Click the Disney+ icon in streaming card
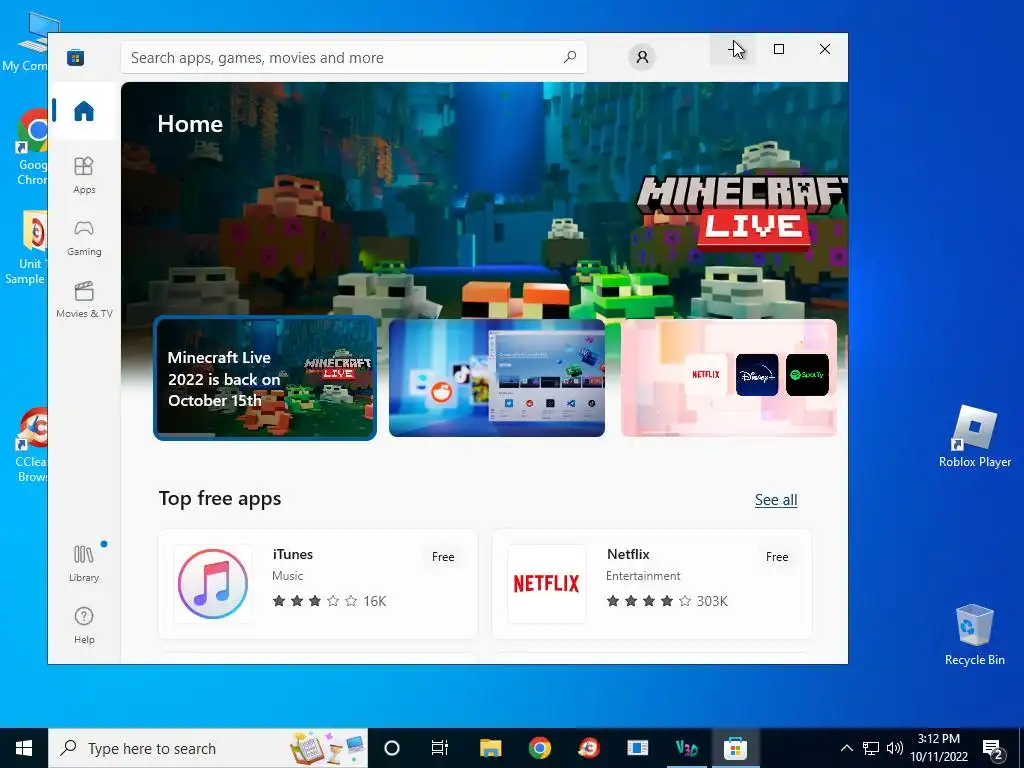The width and height of the screenshot is (1024, 768). (757, 375)
